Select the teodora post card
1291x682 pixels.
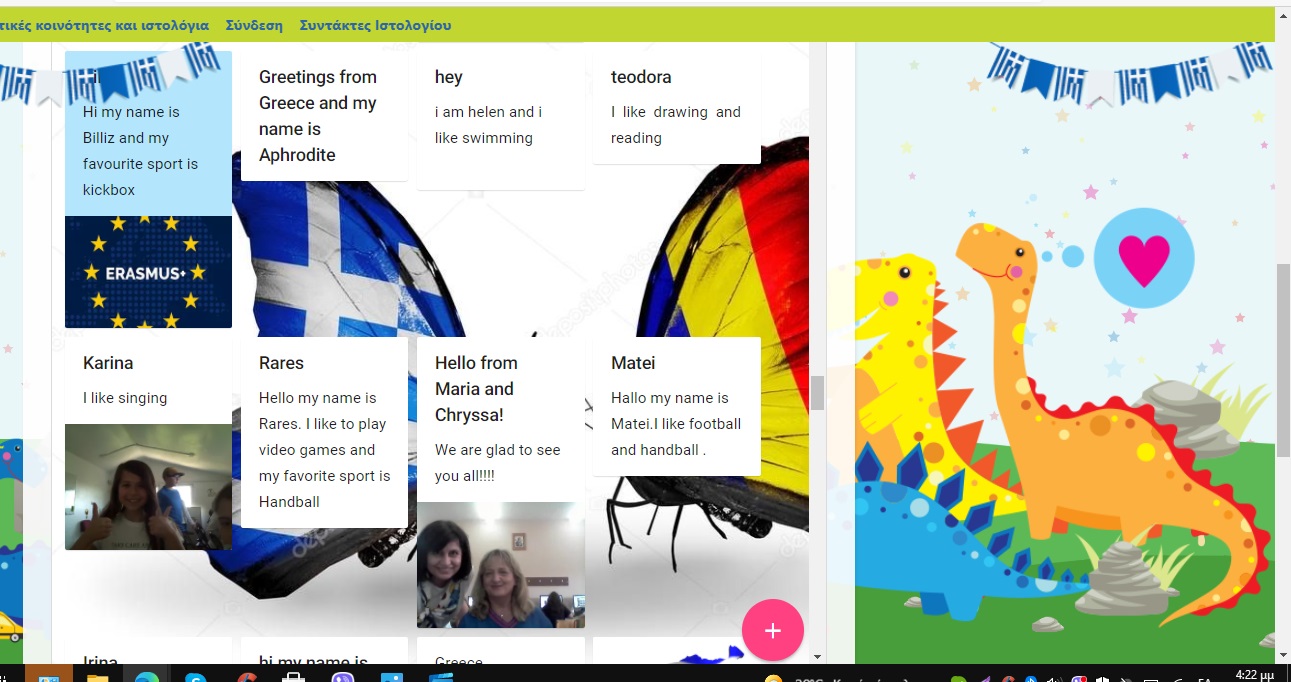click(x=676, y=107)
